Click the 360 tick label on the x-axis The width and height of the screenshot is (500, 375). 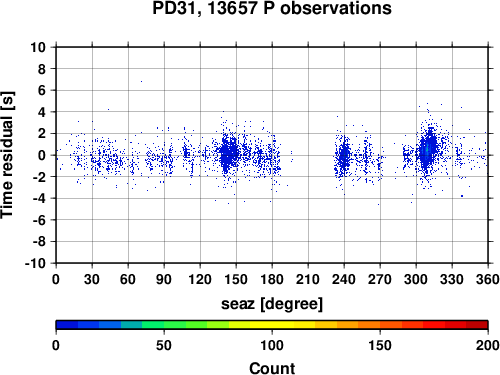(488, 279)
